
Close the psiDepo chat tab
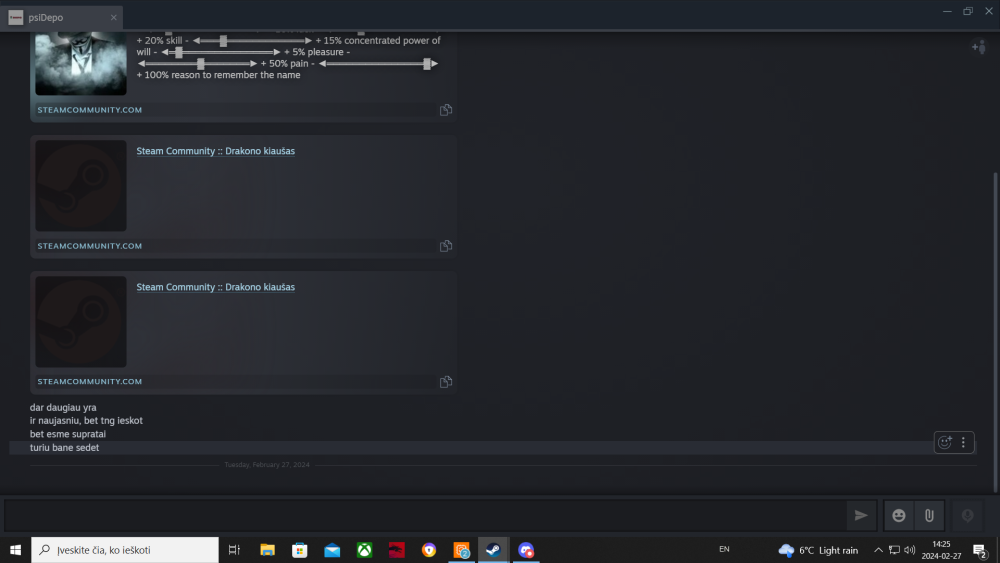[x=113, y=17]
